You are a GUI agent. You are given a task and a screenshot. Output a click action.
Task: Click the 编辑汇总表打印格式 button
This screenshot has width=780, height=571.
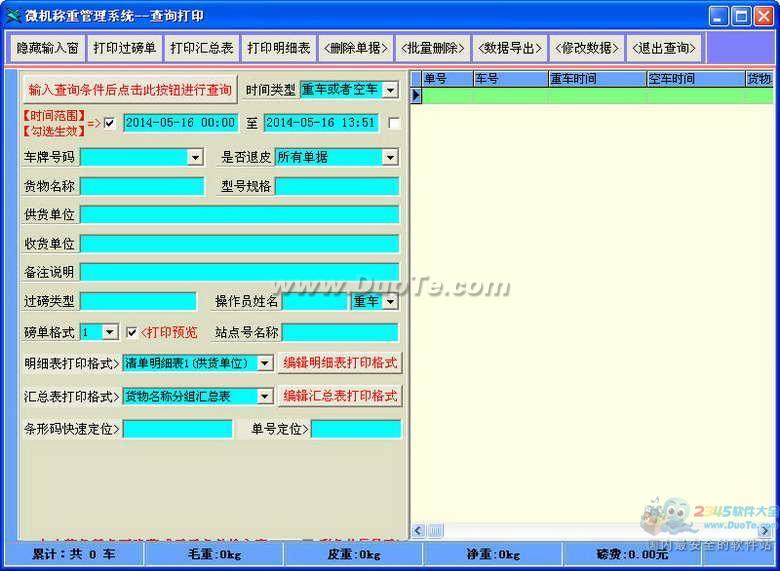coord(340,396)
